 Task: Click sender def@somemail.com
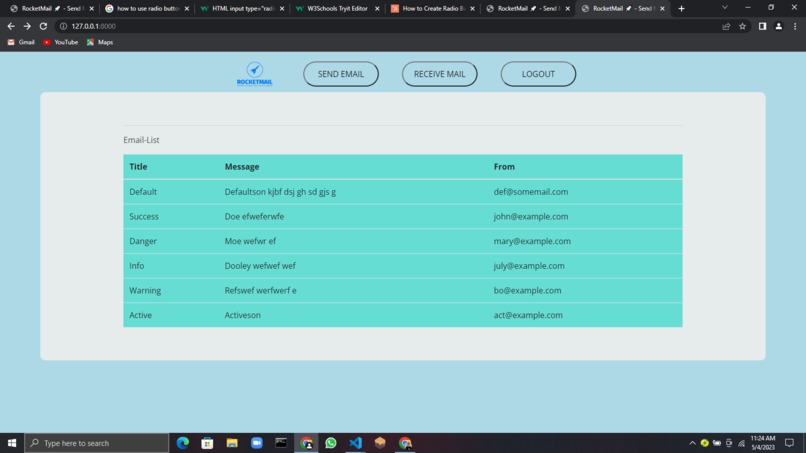point(531,192)
